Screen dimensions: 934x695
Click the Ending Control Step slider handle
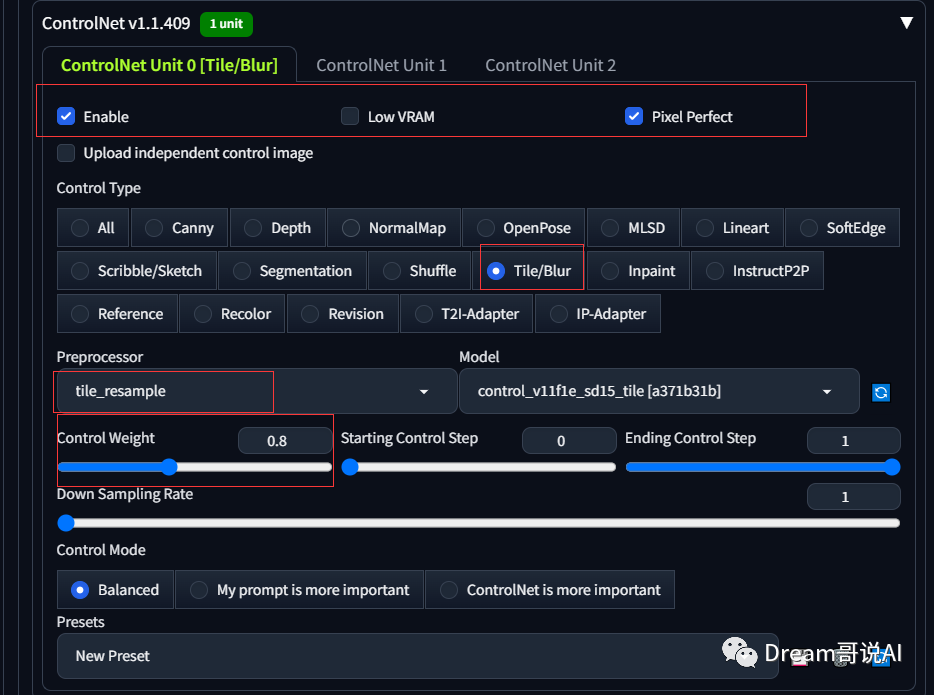pyautogui.click(x=892, y=467)
